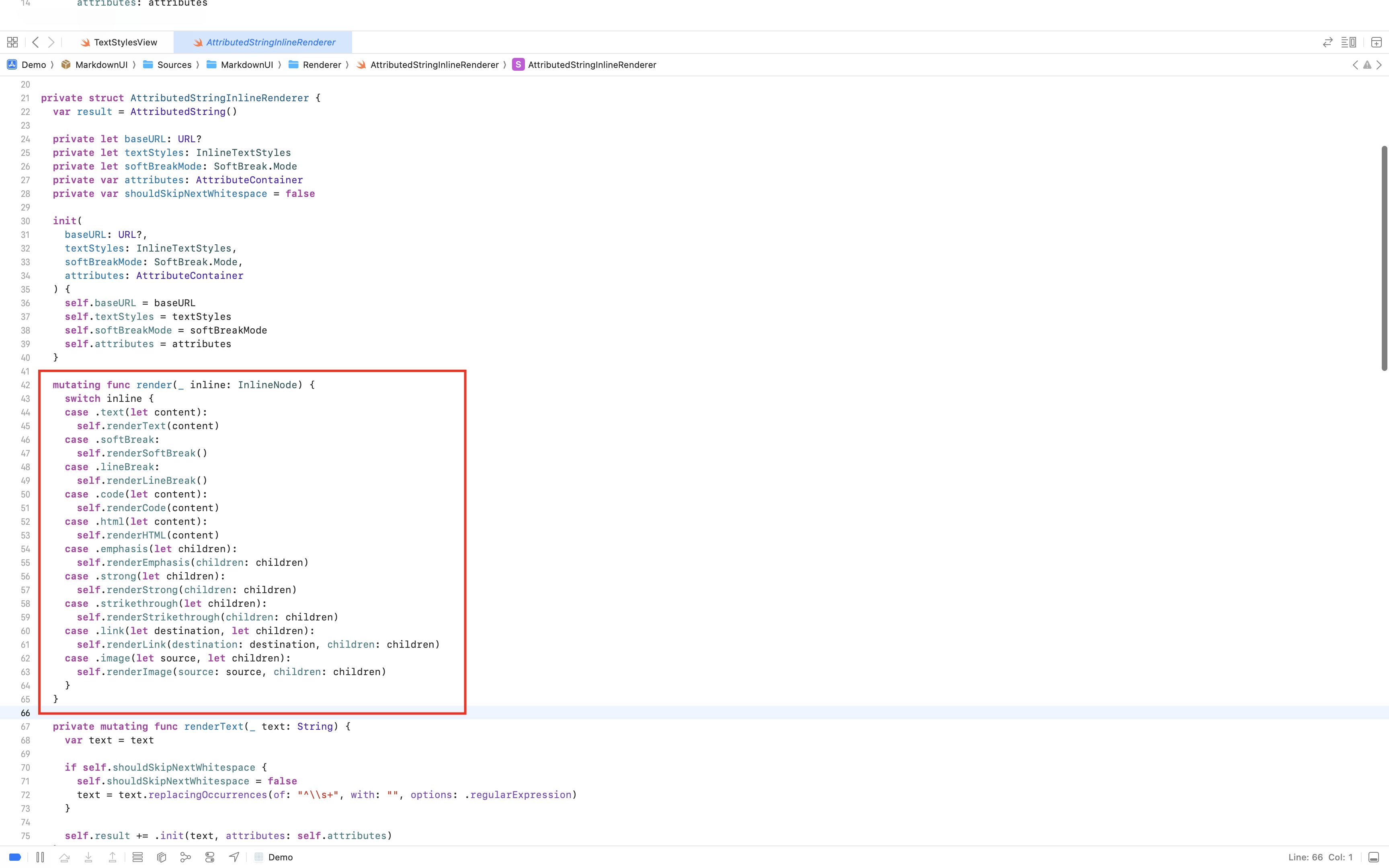
Task: Click the Step Over debug icon
Action: tap(64, 857)
